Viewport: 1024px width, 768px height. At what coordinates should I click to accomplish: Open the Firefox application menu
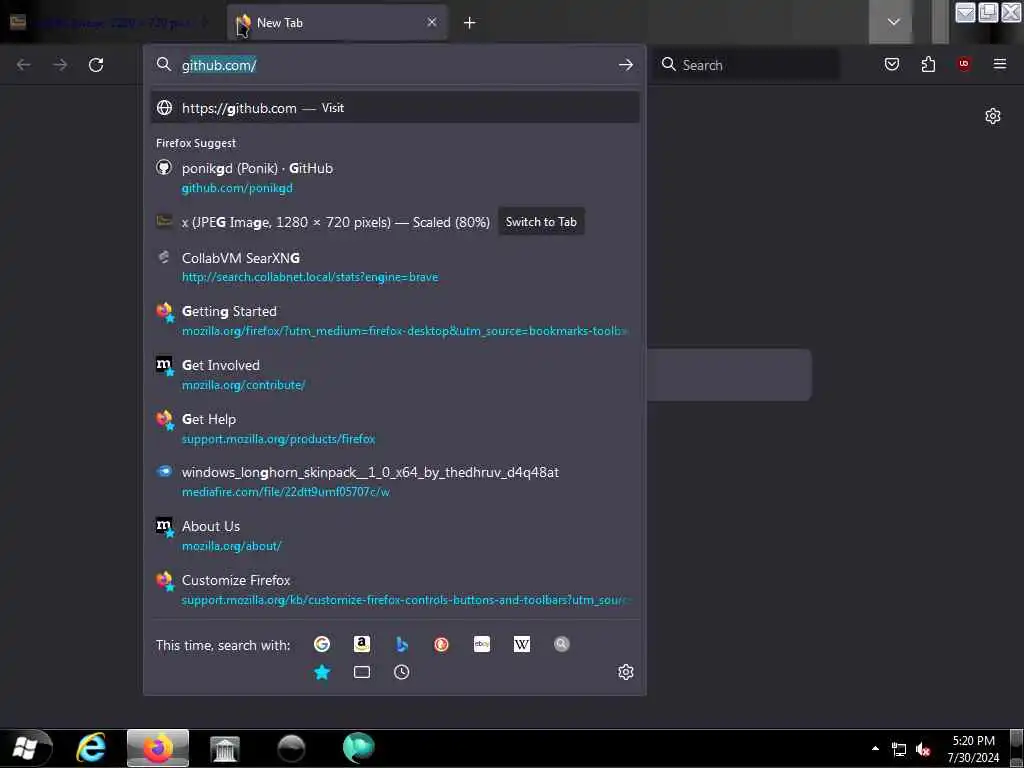click(1000, 64)
